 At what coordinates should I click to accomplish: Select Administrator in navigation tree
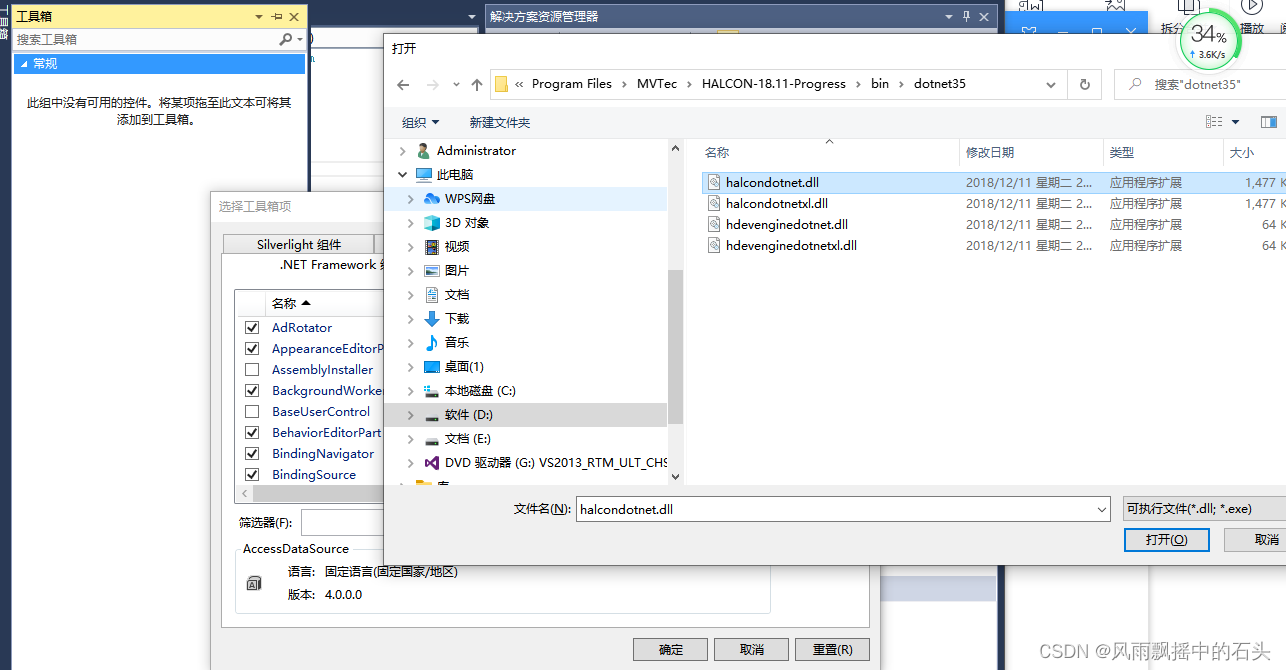pos(476,151)
